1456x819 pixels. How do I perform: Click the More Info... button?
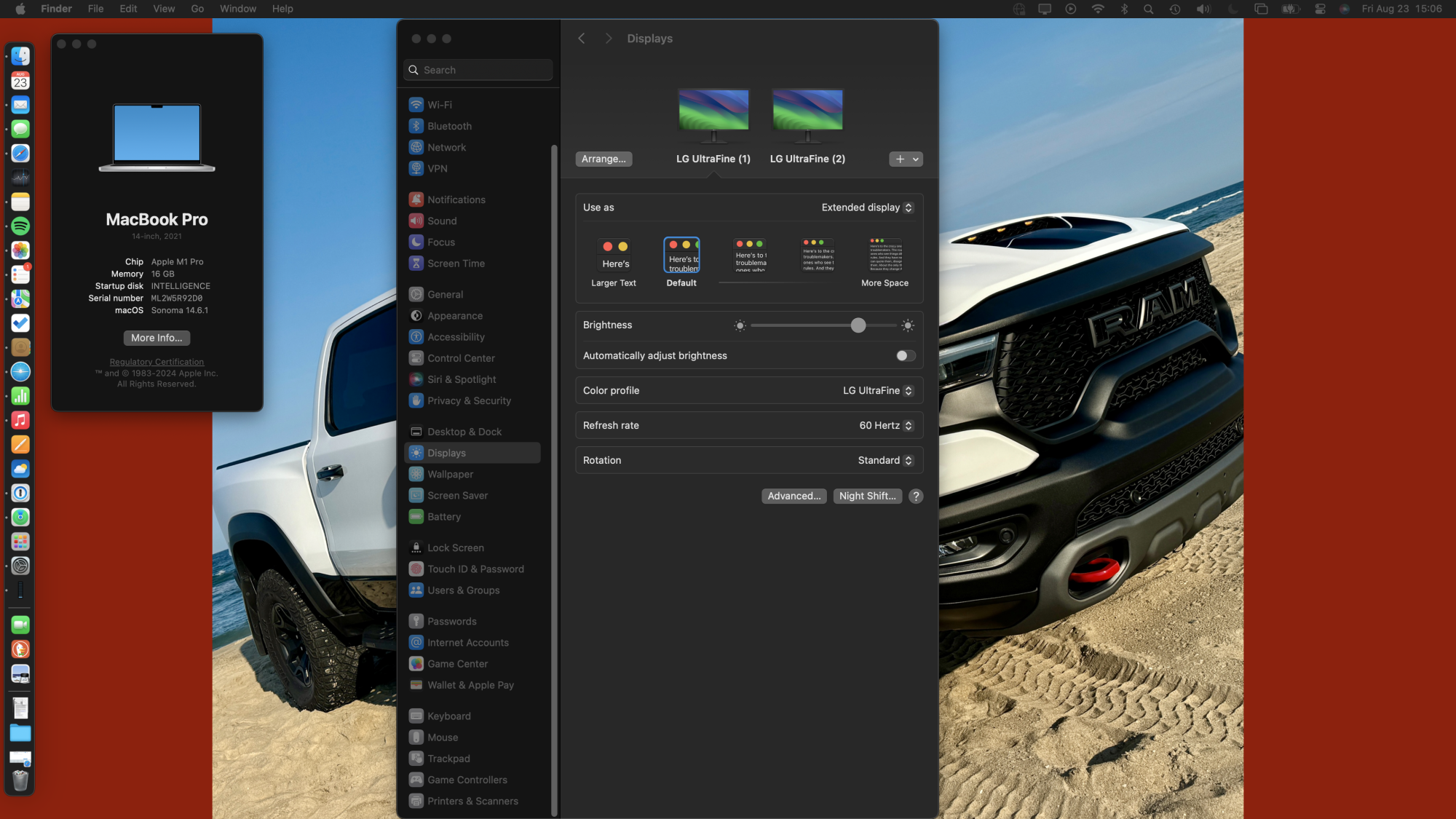[157, 338]
